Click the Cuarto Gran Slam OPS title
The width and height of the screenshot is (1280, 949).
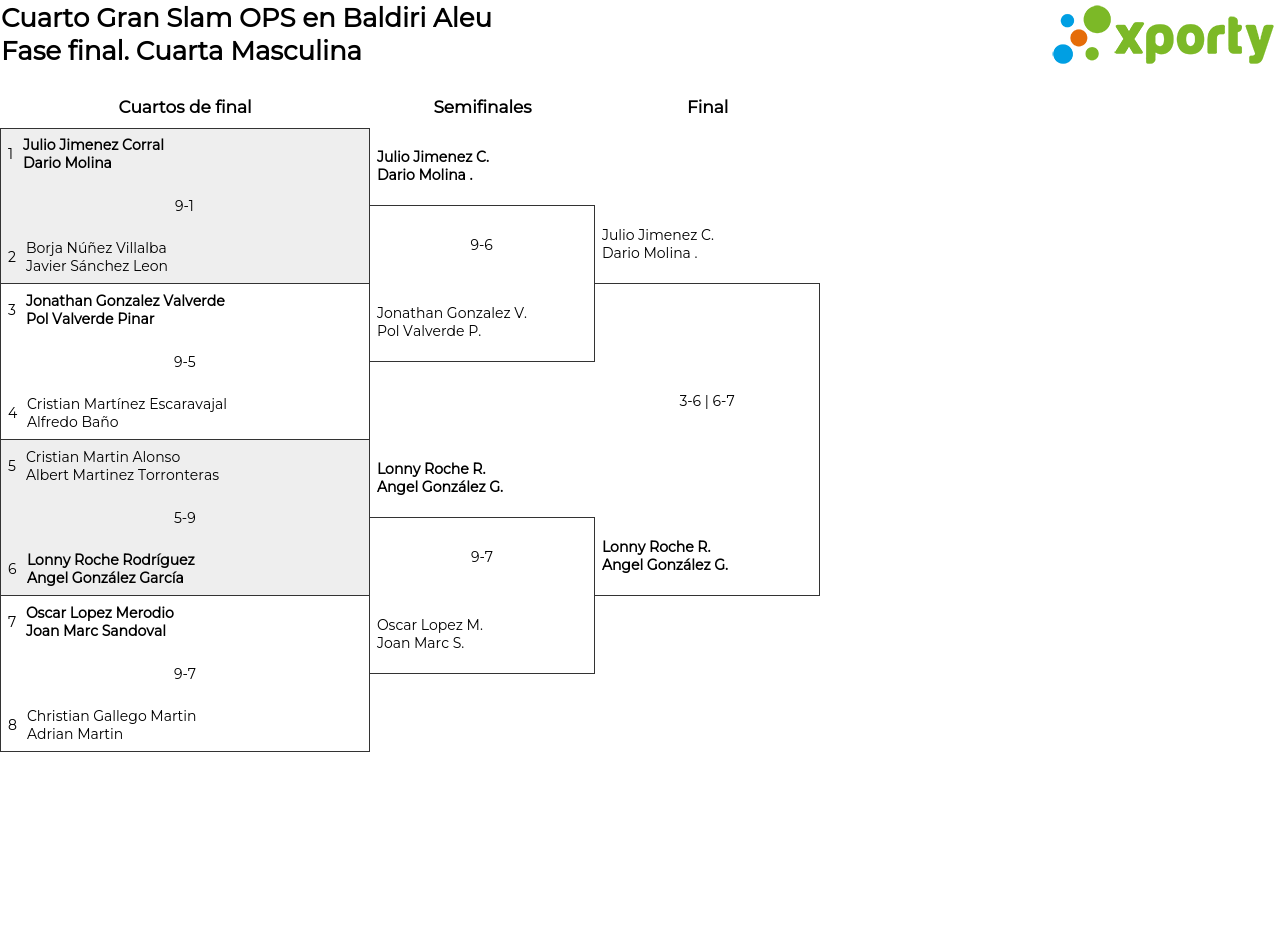point(246,18)
